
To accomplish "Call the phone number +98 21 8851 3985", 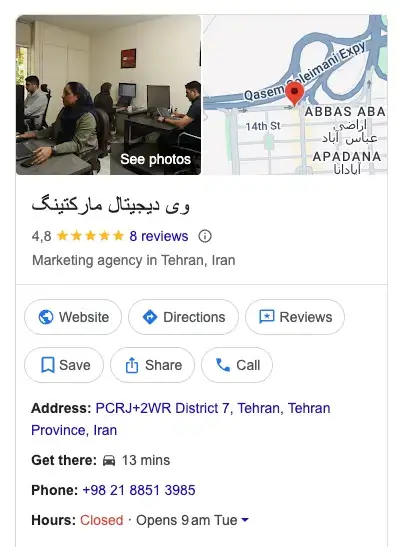I will (139, 490).
